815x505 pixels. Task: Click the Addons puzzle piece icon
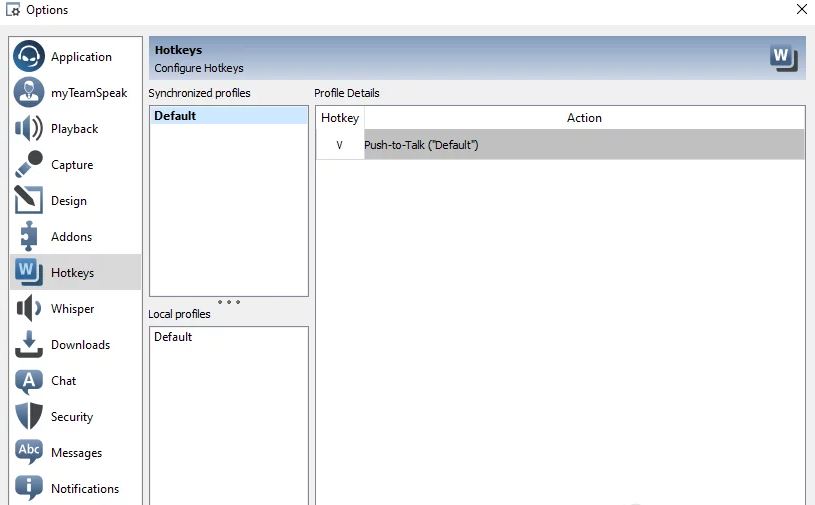[29, 236]
